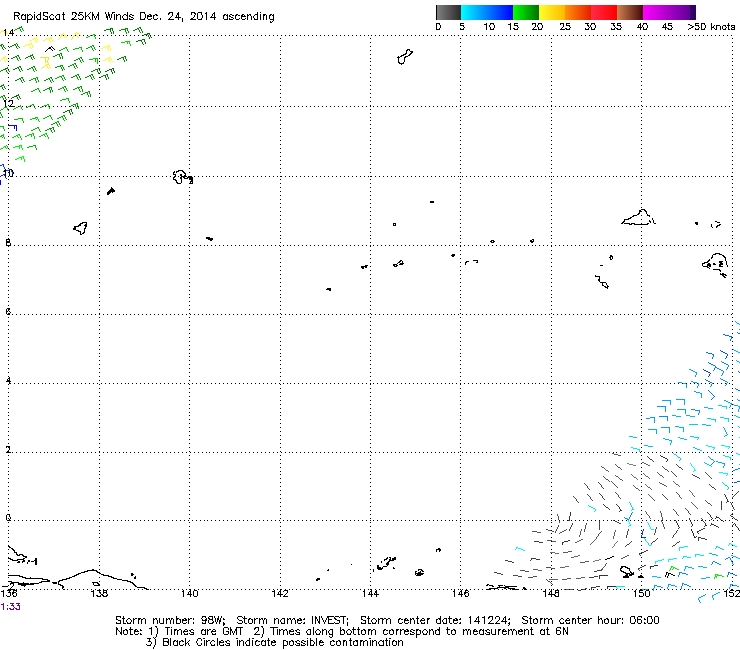Click the longitude axis label '138'
Screen dimensions: 740x650
point(99,594)
